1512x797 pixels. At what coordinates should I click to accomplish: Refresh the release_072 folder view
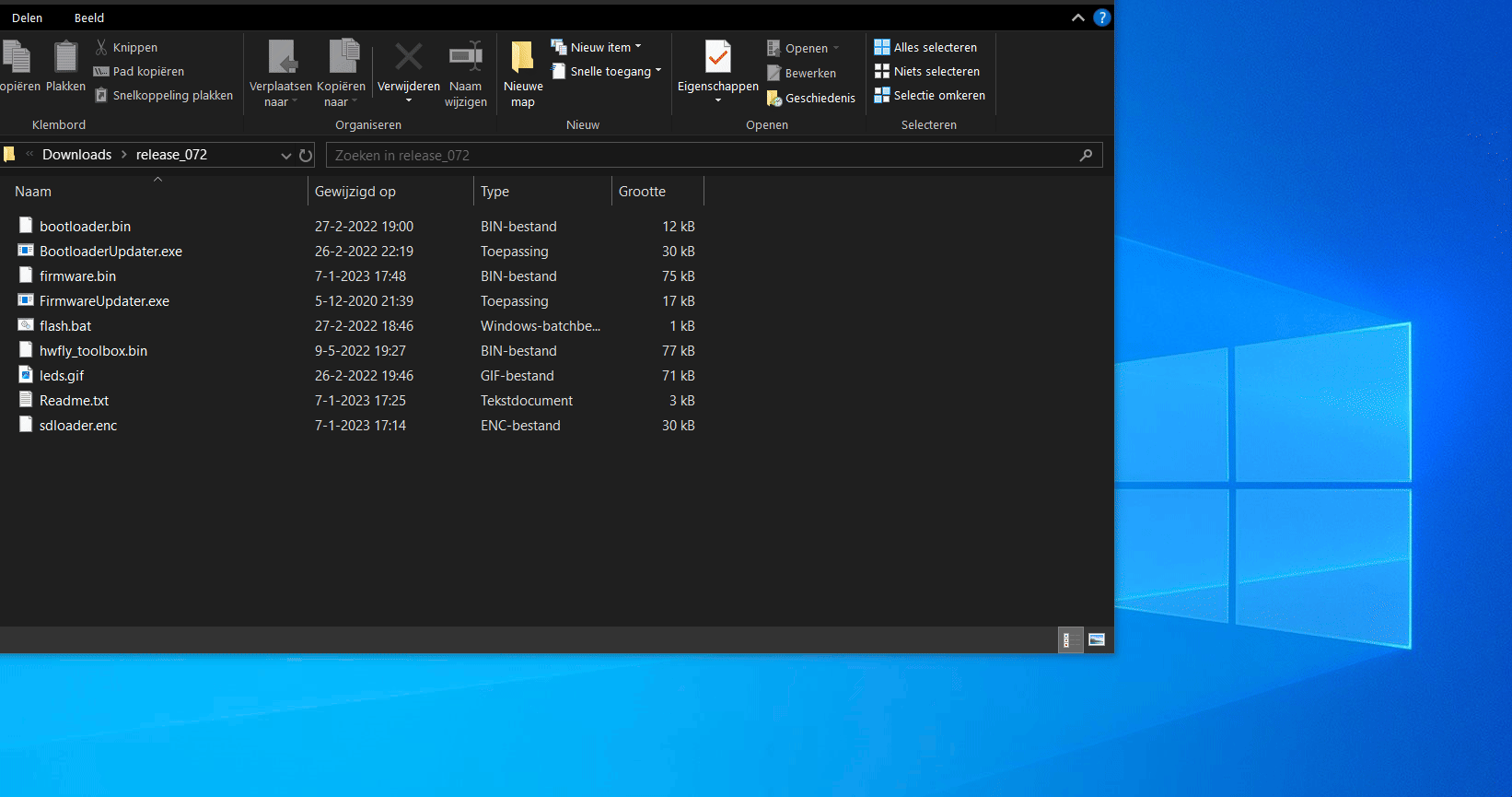pos(306,156)
